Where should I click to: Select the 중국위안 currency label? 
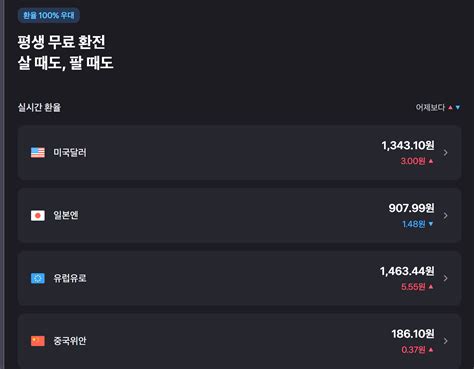tap(70, 341)
